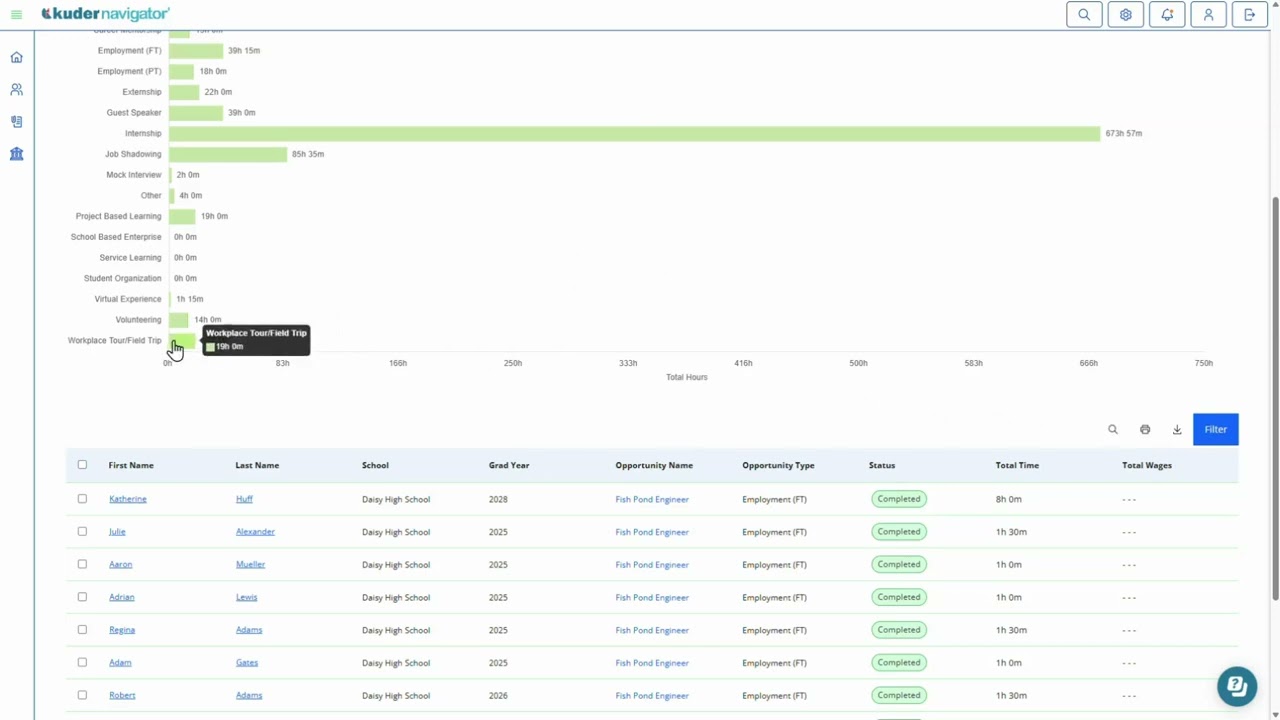This screenshot has width=1280, height=720.
Task: Click the logout icon
Action: pyautogui.click(x=1250, y=15)
